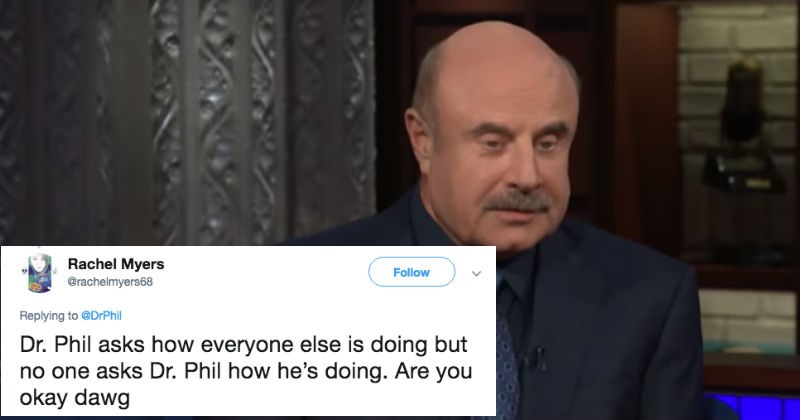Image resolution: width=800 pixels, height=420 pixels.
Task: Open the chevron menu beside Follow
Action: pos(476,274)
